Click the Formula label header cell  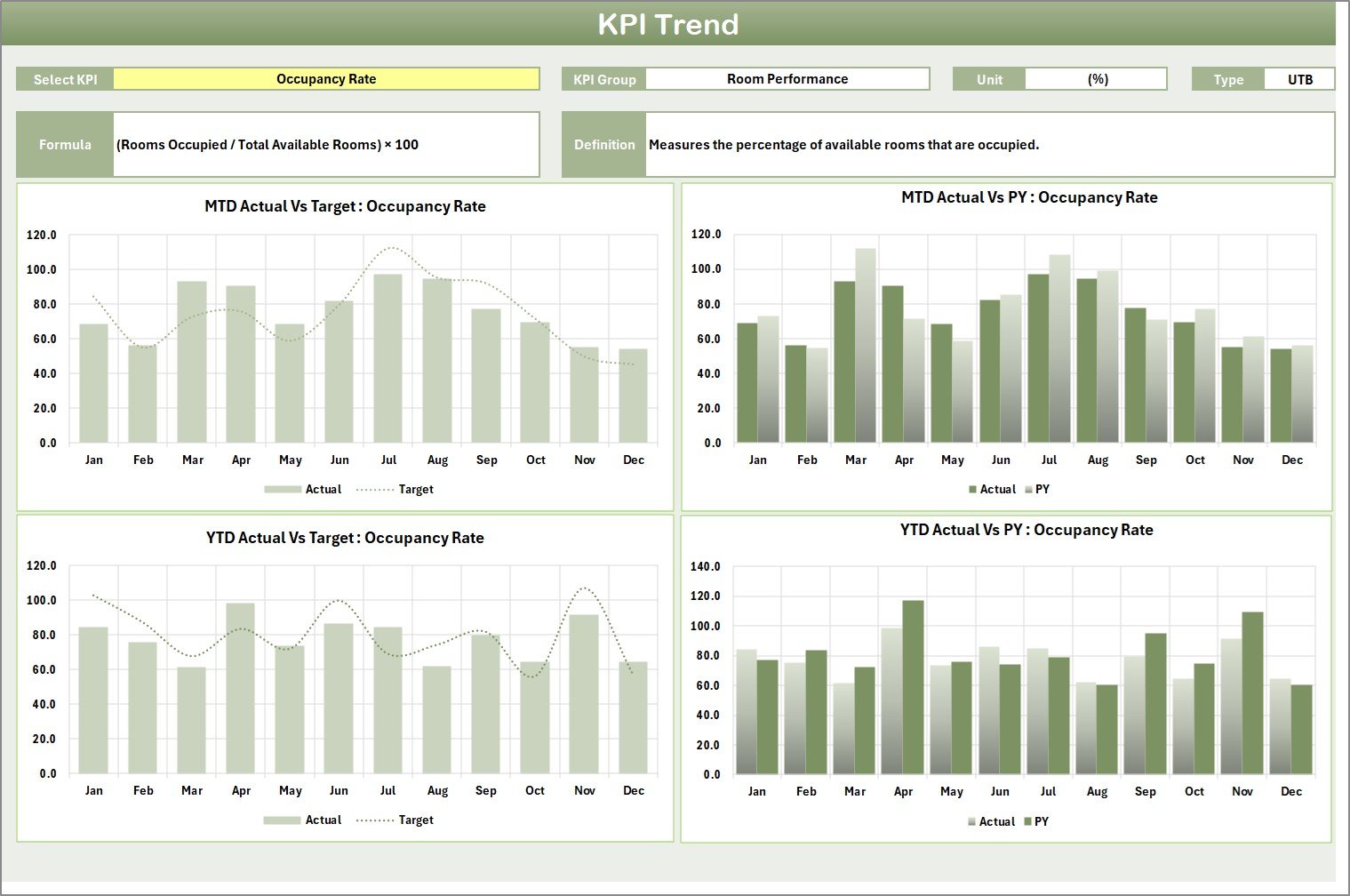tap(64, 144)
